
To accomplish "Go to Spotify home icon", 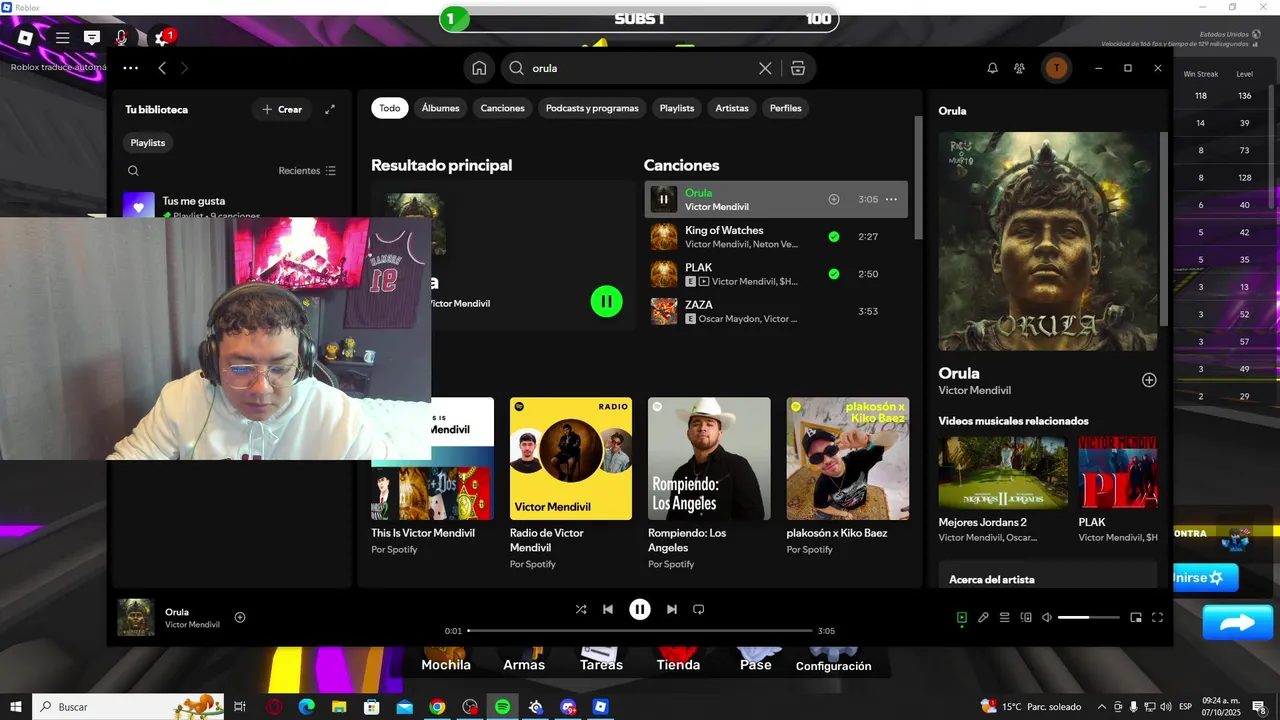I will 479,68.
